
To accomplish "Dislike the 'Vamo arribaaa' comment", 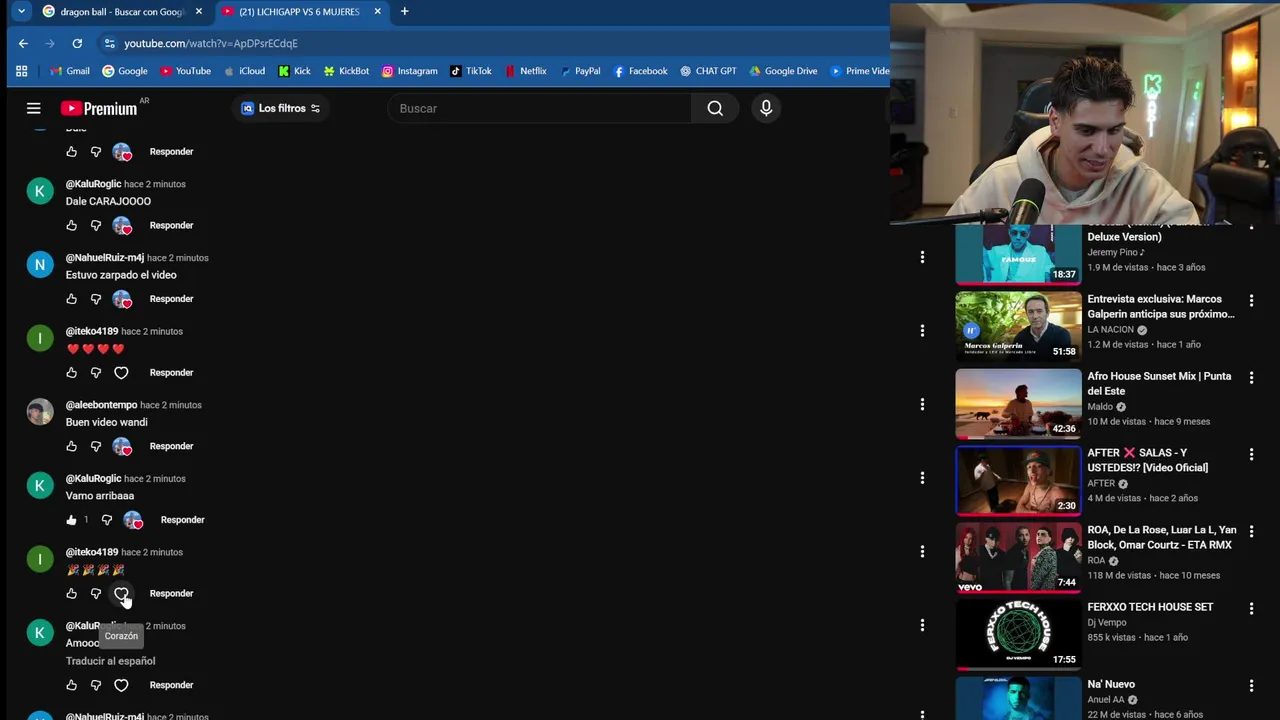I will [107, 520].
